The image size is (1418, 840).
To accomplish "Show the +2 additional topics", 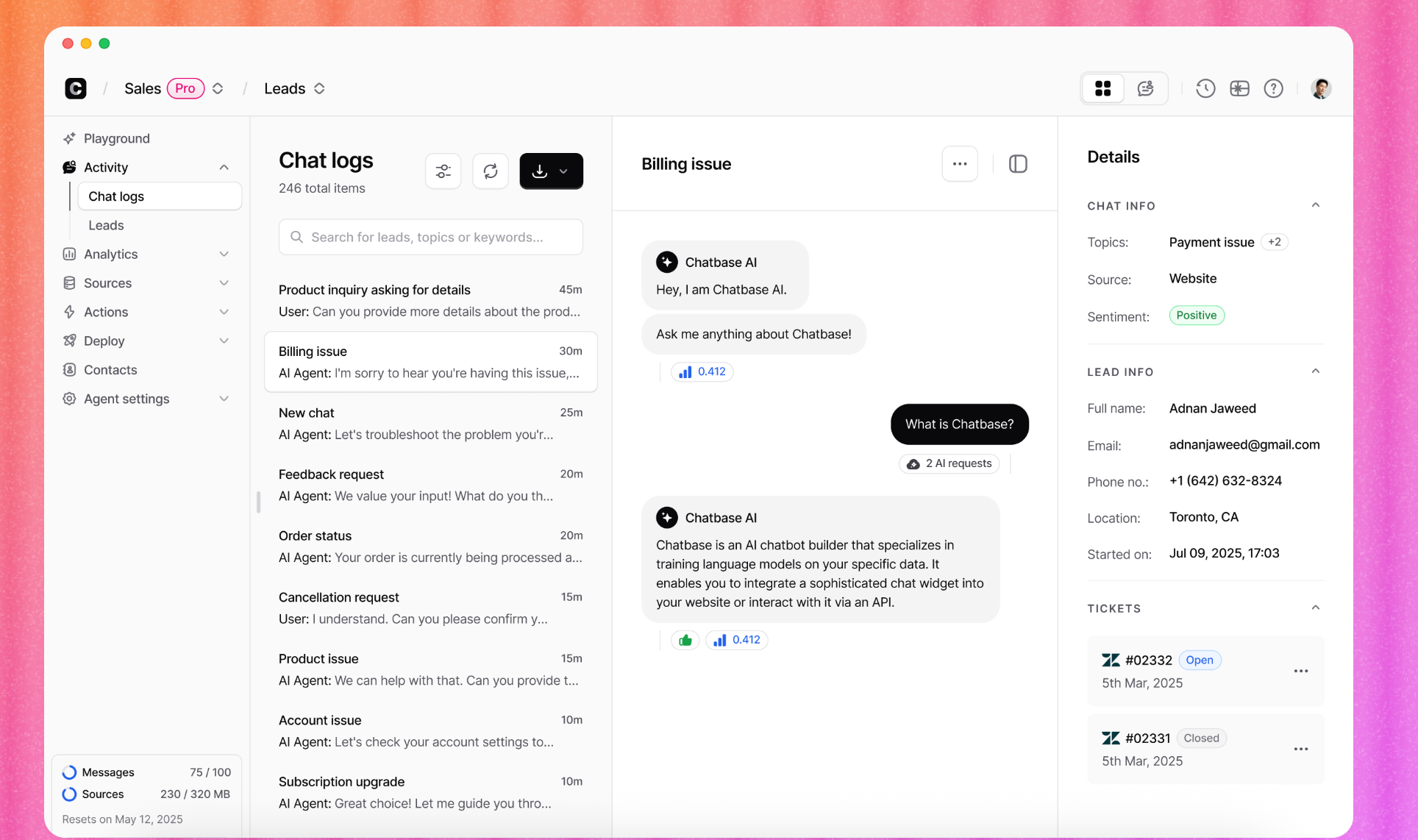I will 1275,242.
